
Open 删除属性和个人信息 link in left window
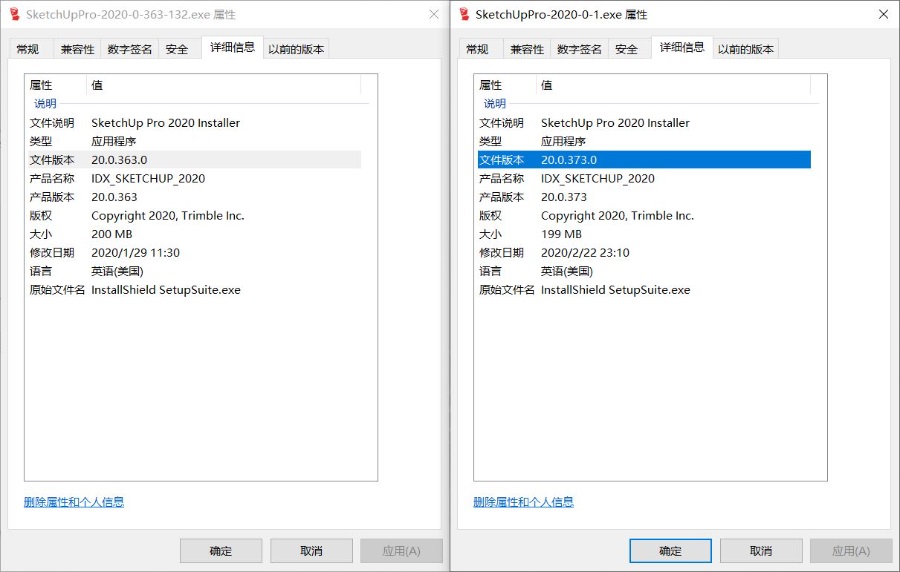73,502
